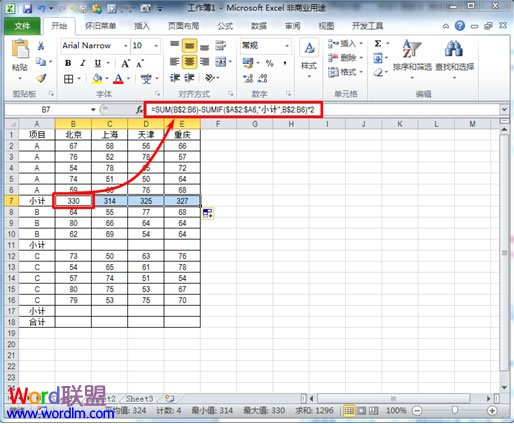Expand the Arial Narrow font dropdown
This screenshot has height=424, width=514.
[125, 46]
